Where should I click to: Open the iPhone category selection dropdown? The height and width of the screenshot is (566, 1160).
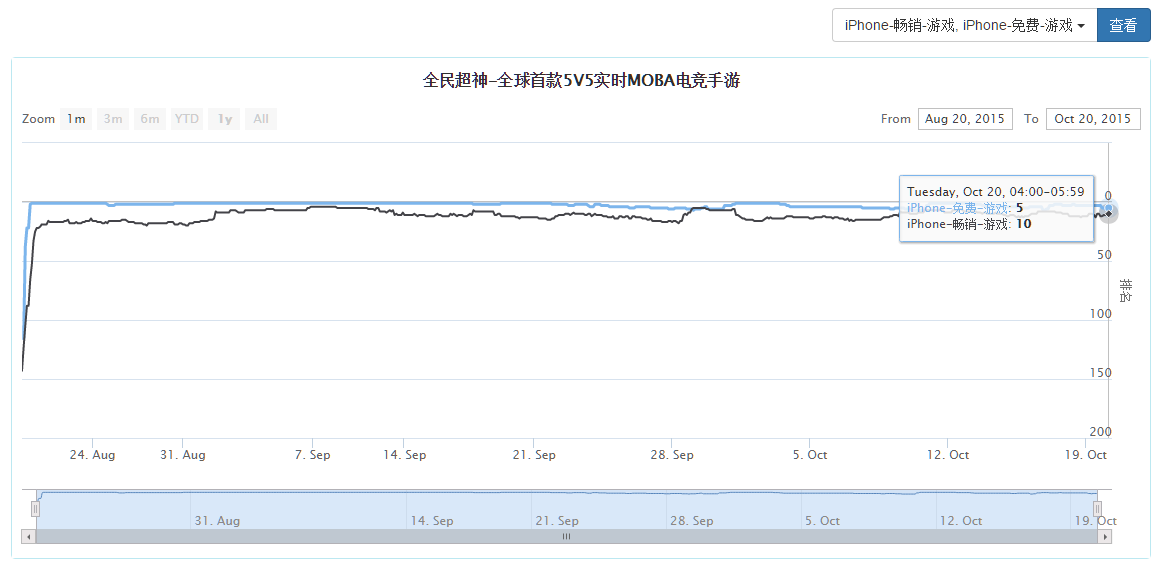tap(964, 25)
